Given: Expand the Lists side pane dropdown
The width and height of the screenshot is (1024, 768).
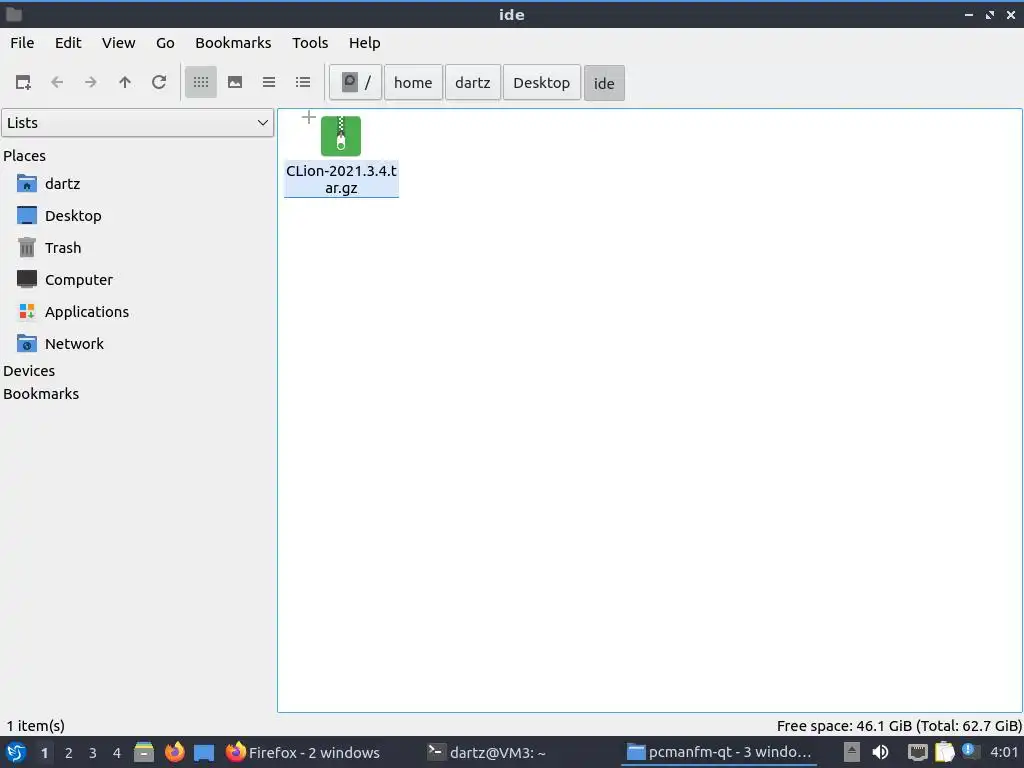Looking at the screenshot, I should [138, 123].
